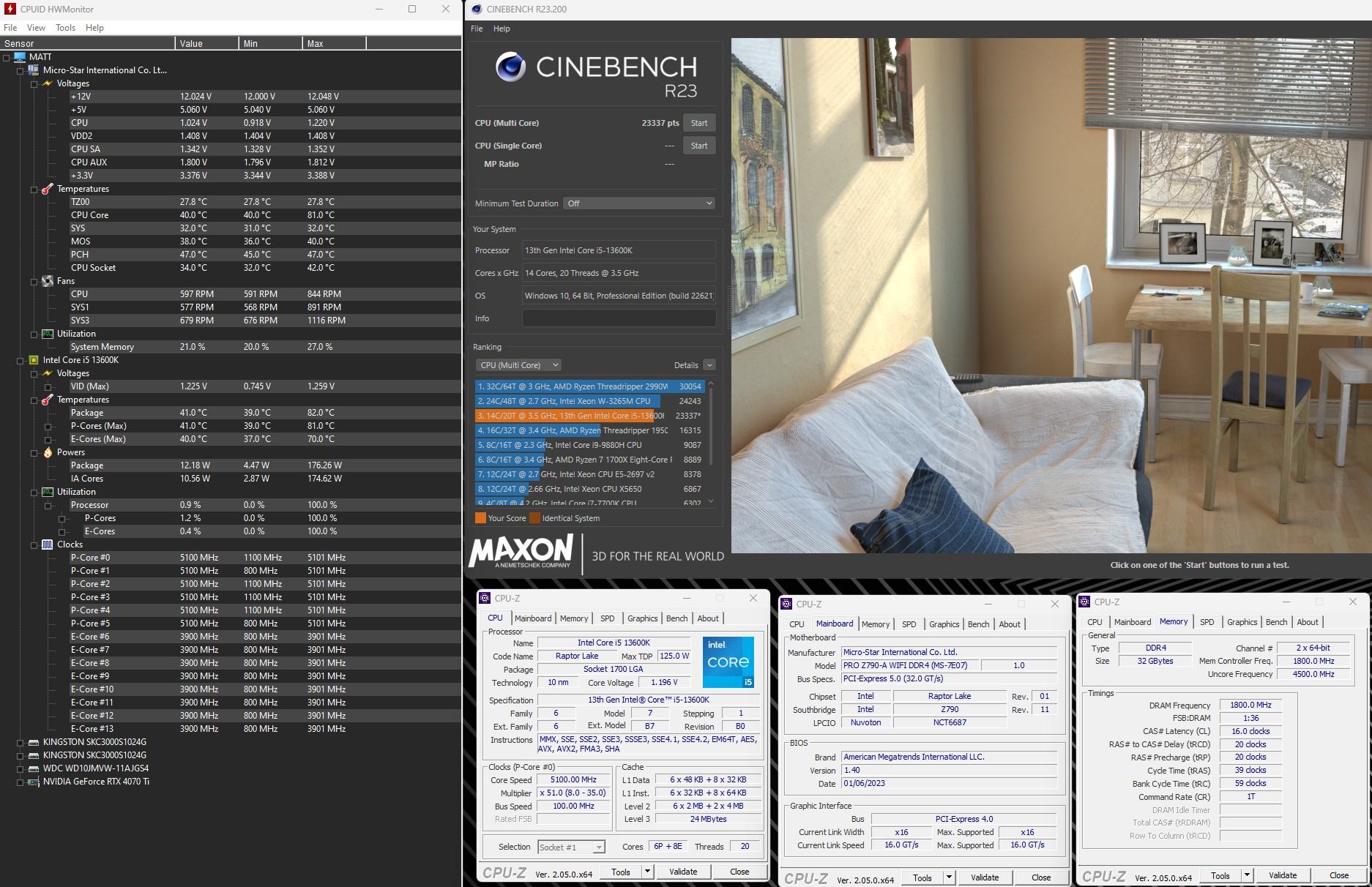1372x887 pixels.
Task: Select the System Memory utilization row
Action: click(231, 347)
